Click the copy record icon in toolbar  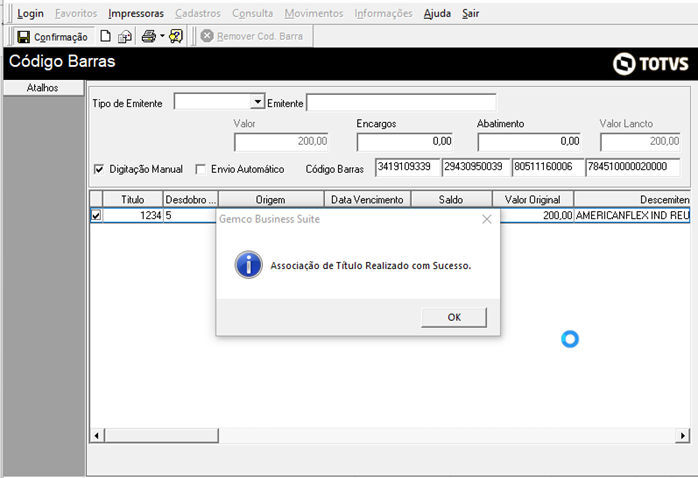[x=125, y=36]
